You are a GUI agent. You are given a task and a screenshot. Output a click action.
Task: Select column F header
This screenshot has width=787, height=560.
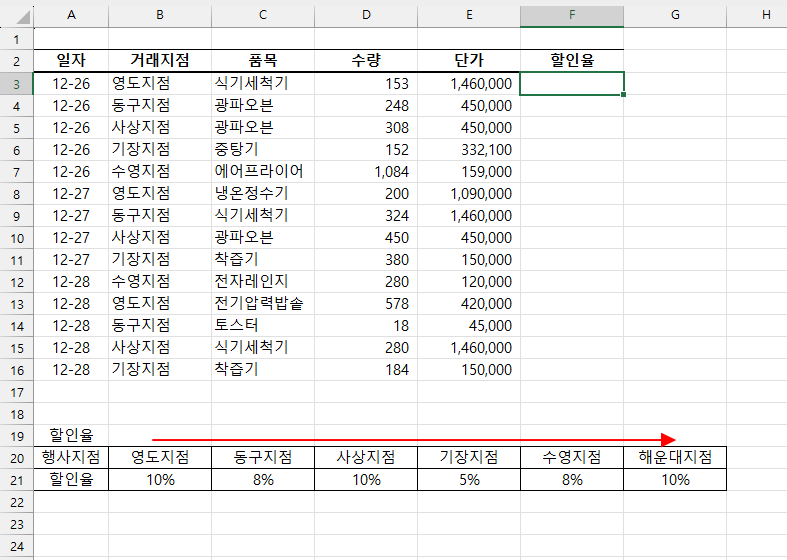(572, 16)
